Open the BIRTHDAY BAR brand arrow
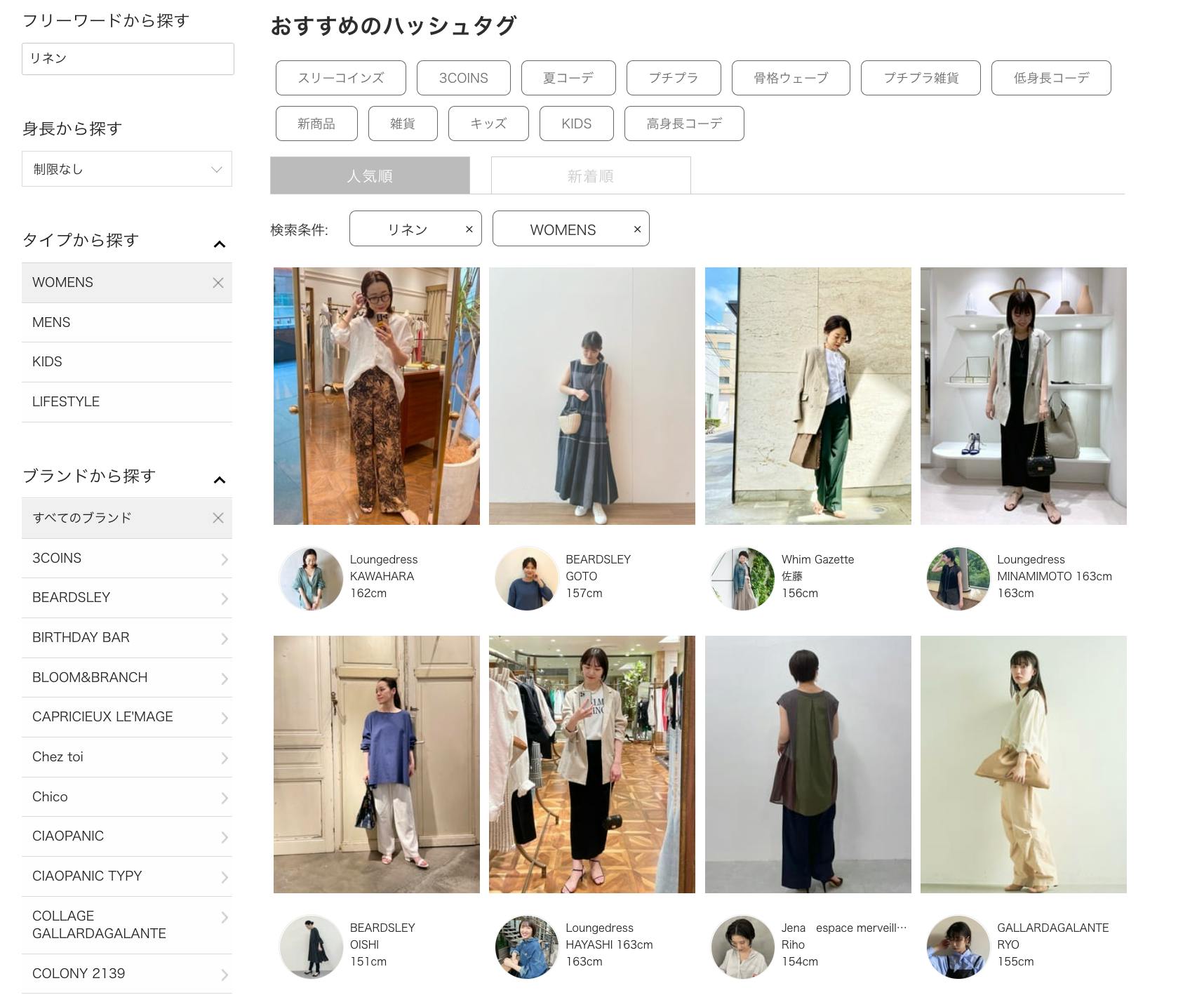This screenshot has height=995, width=1204. click(225, 639)
